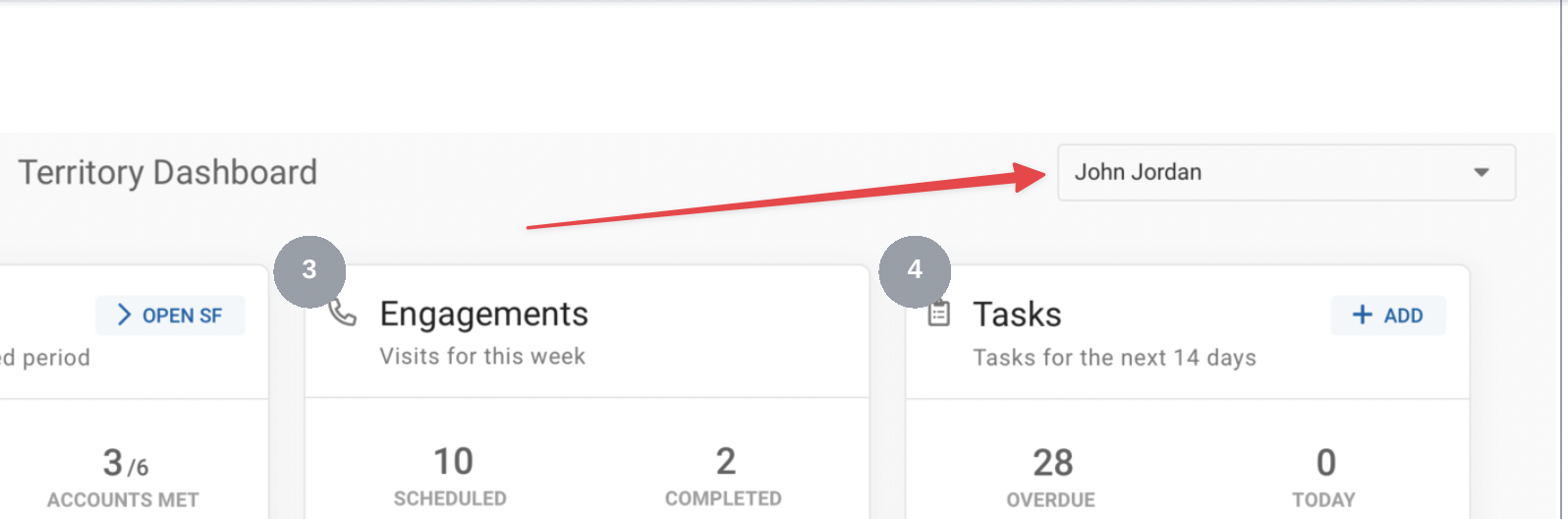Click the Territory Dashboard page title

(x=168, y=173)
